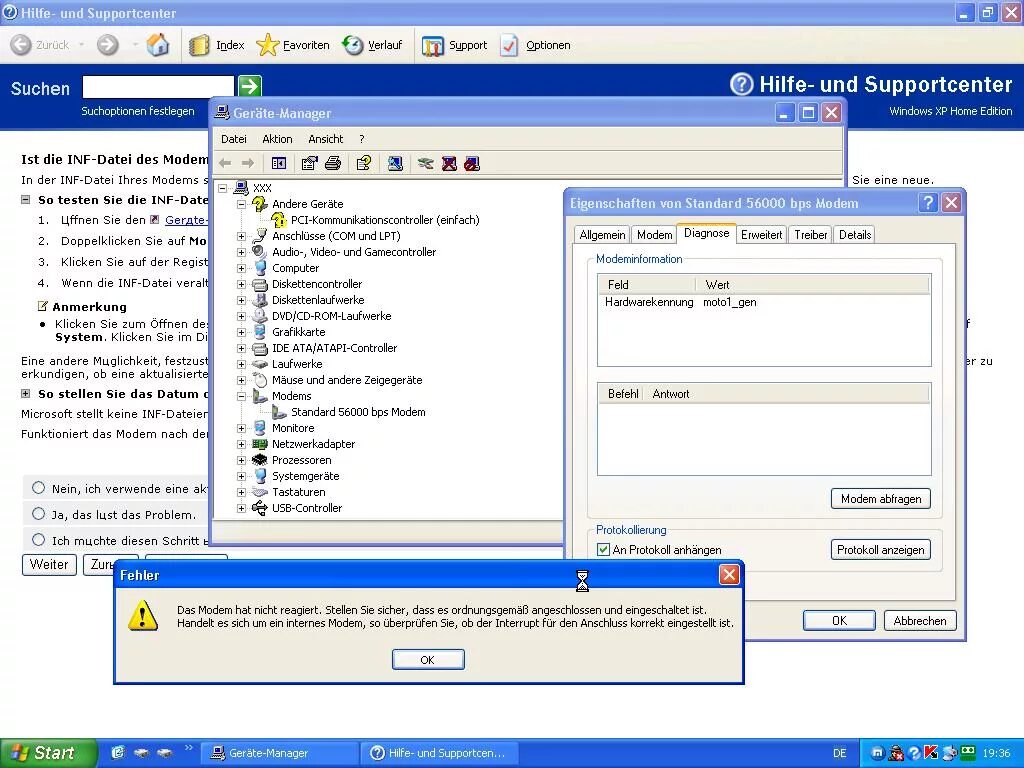Open the Index in Help Center
This screenshot has height=768, width=1024.
coord(216,45)
